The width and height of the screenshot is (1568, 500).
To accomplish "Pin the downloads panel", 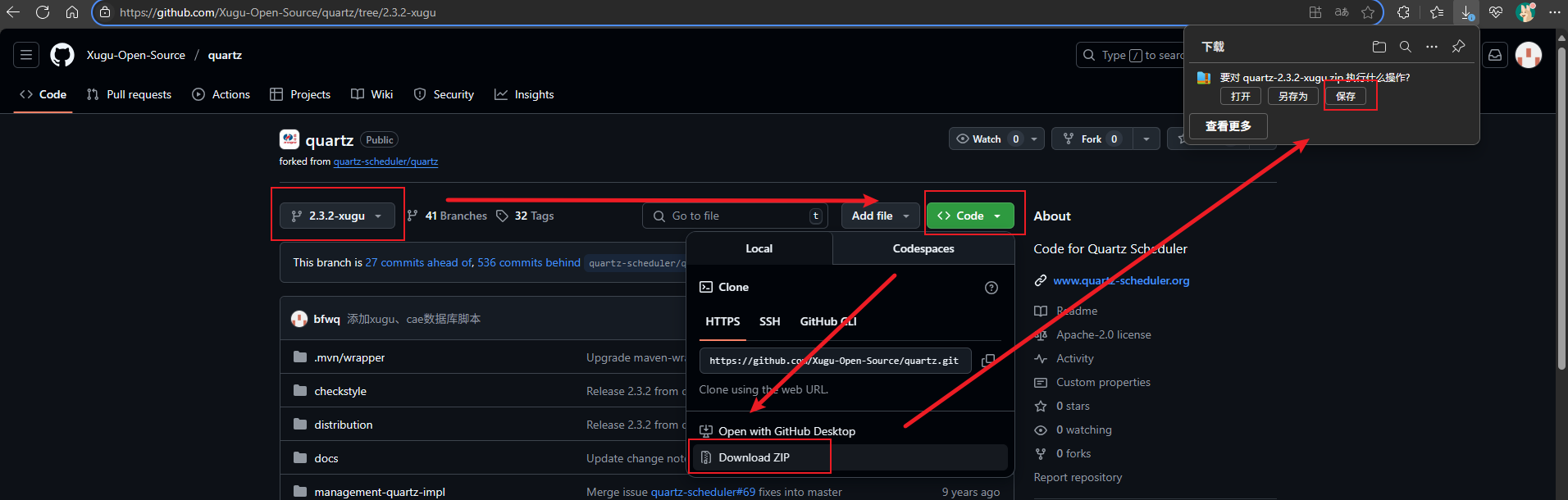I will [1457, 47].
